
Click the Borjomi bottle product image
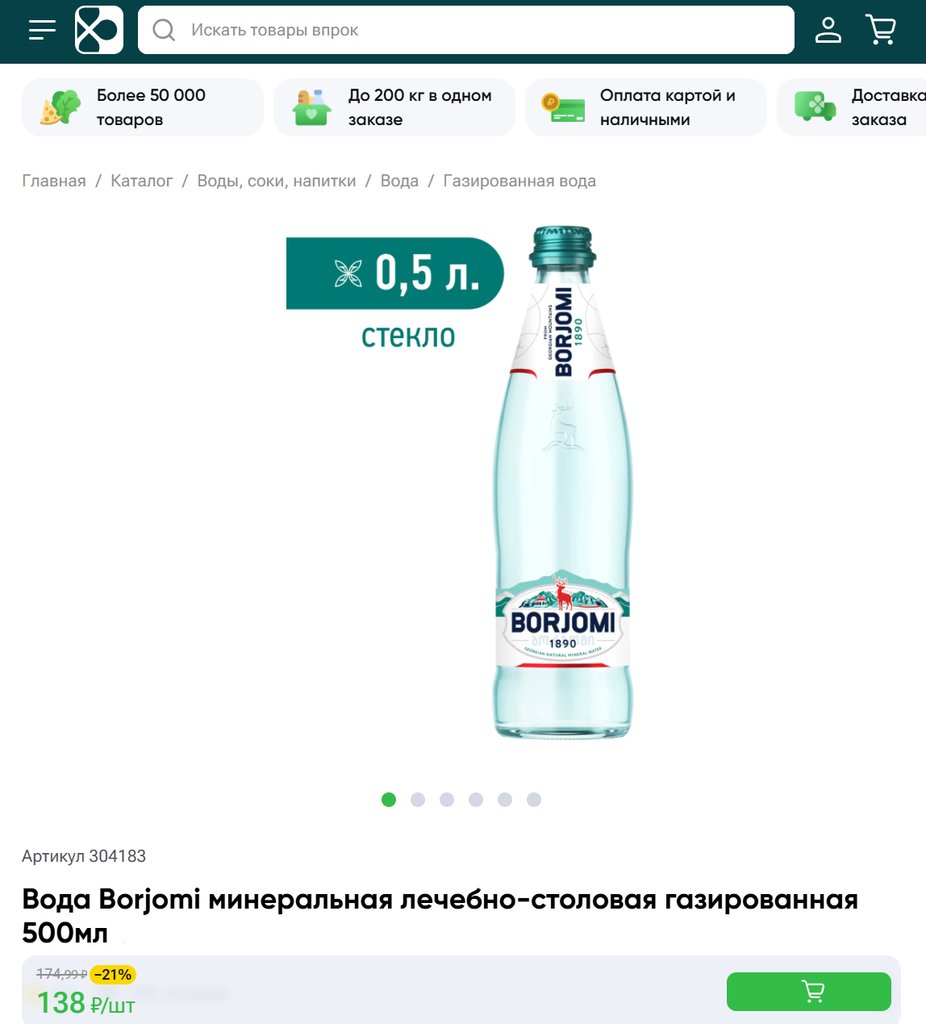pos(562,482)
